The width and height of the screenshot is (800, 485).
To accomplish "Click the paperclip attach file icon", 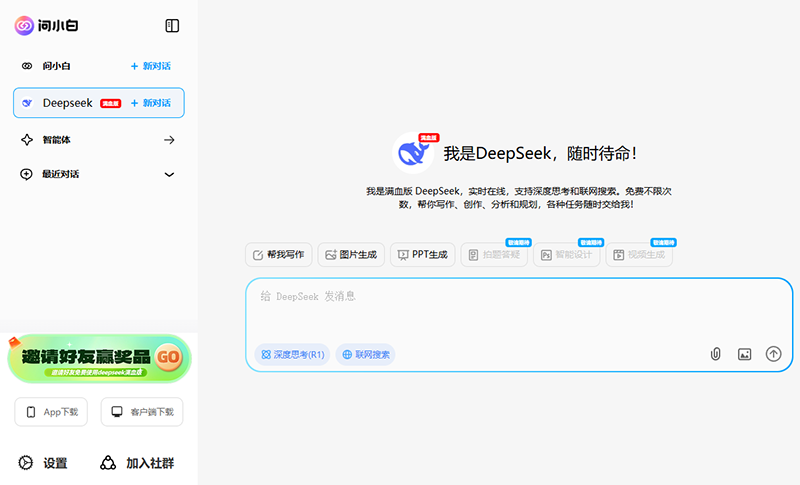I will 716,354.
